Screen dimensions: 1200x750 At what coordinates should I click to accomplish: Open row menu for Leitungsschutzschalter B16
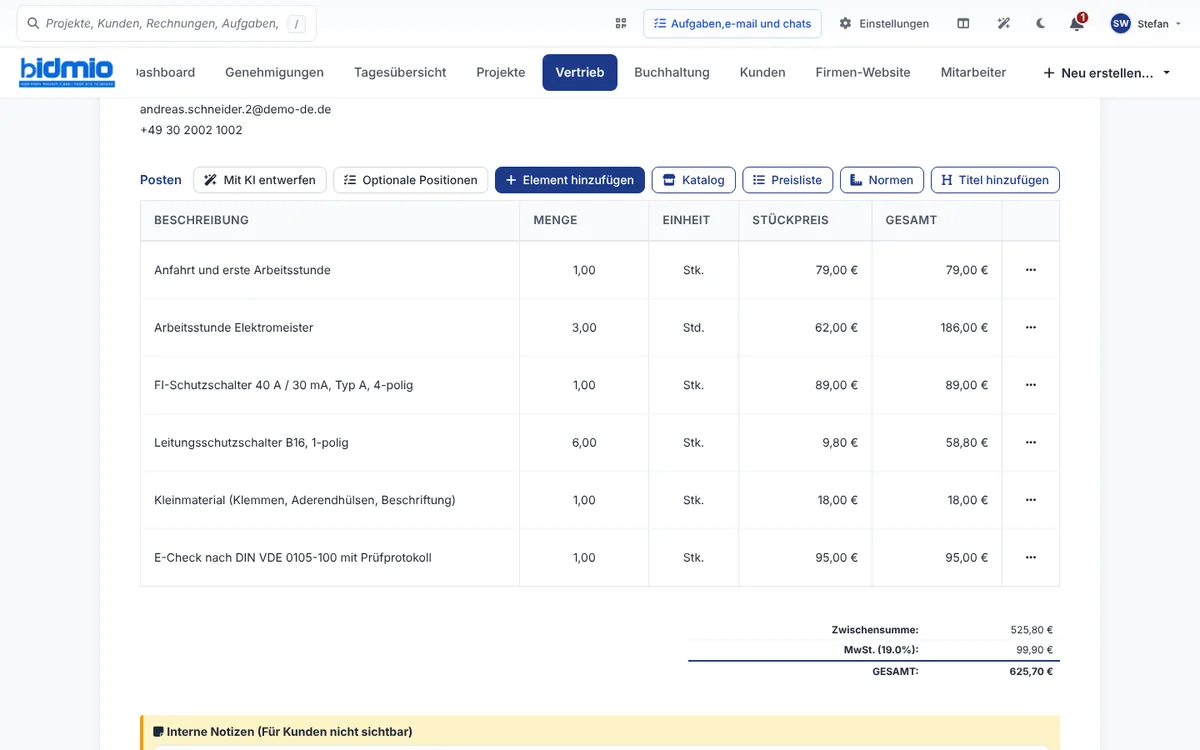(1031, 442)
